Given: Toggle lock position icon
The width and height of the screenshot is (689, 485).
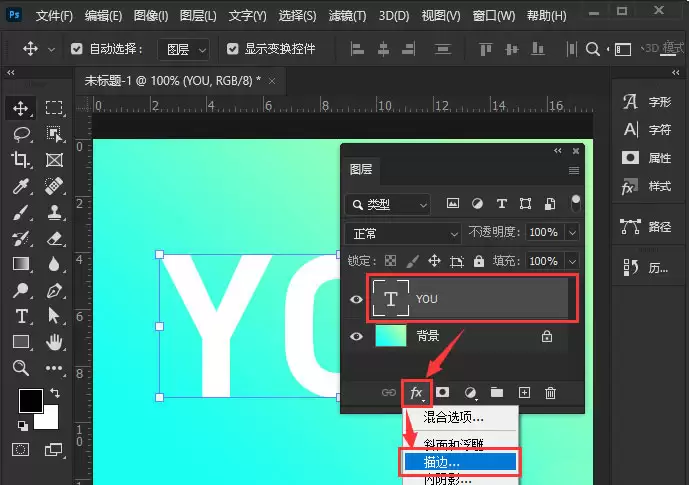Looking at the screenshot, I should (x=434, y=261).
